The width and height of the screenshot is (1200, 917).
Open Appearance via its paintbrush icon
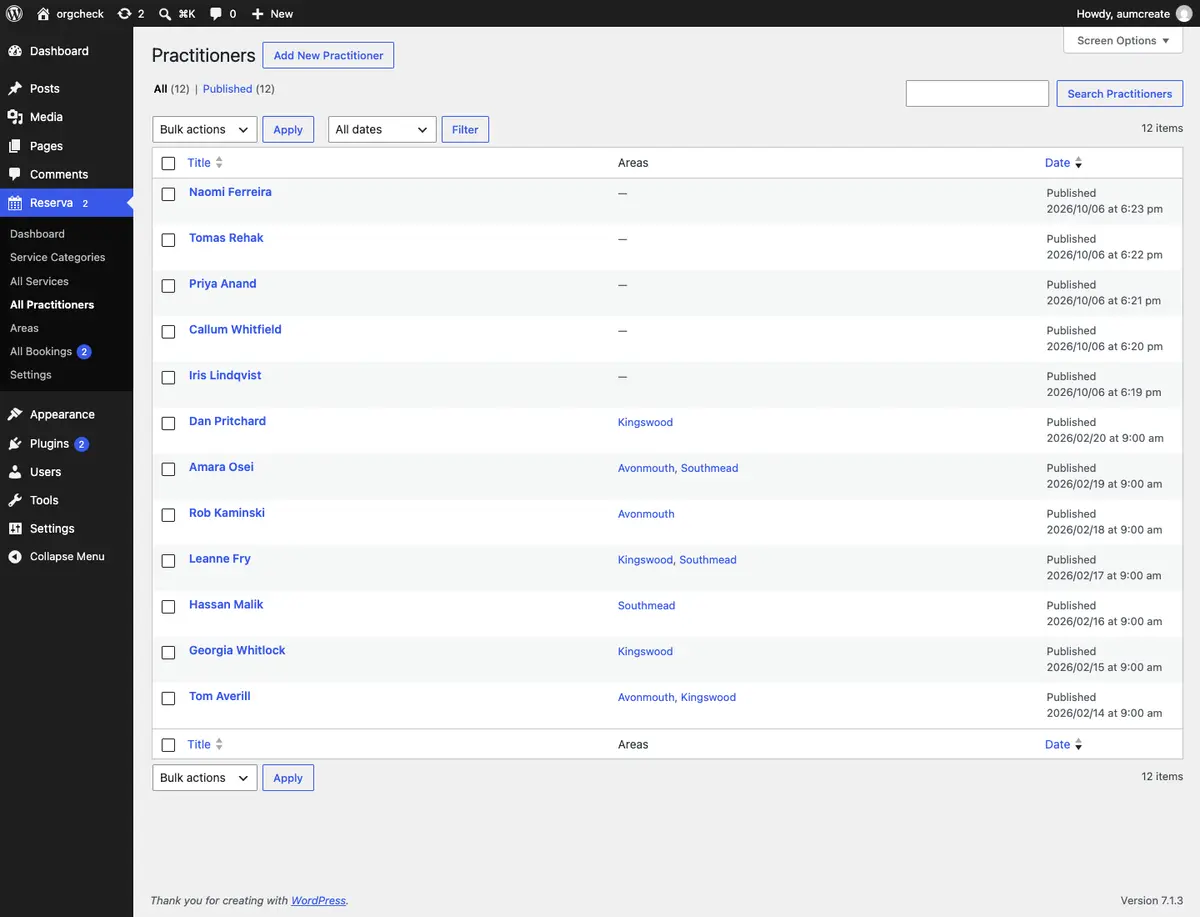pos(15,414)
